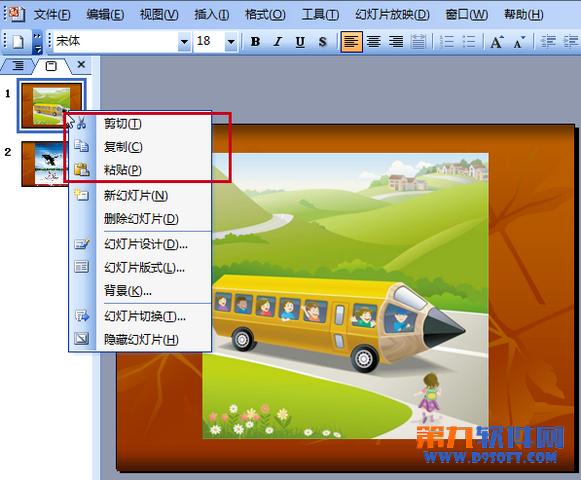Toggle Underline formatting button

[300, 42]
